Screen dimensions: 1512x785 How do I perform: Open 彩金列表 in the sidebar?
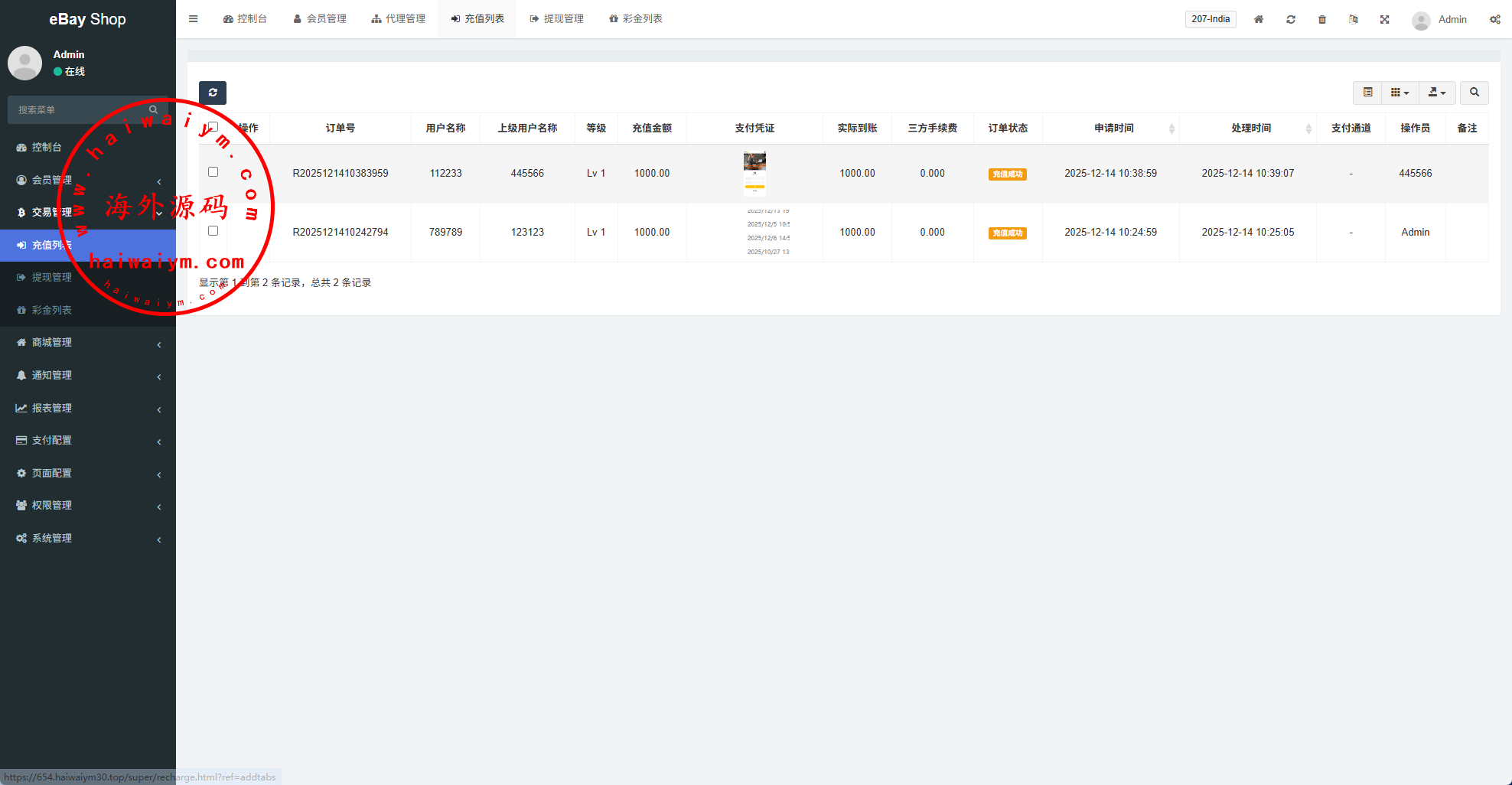tap(51, 310)
